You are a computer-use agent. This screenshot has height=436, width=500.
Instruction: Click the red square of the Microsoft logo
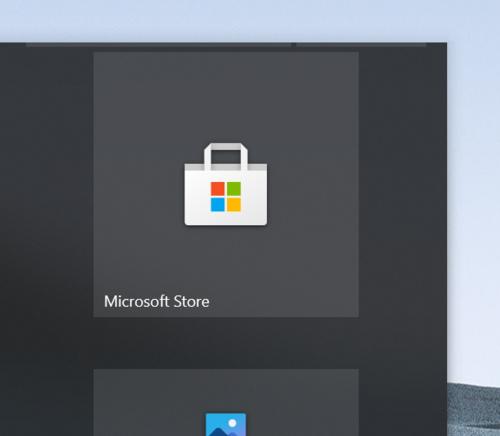217,189
